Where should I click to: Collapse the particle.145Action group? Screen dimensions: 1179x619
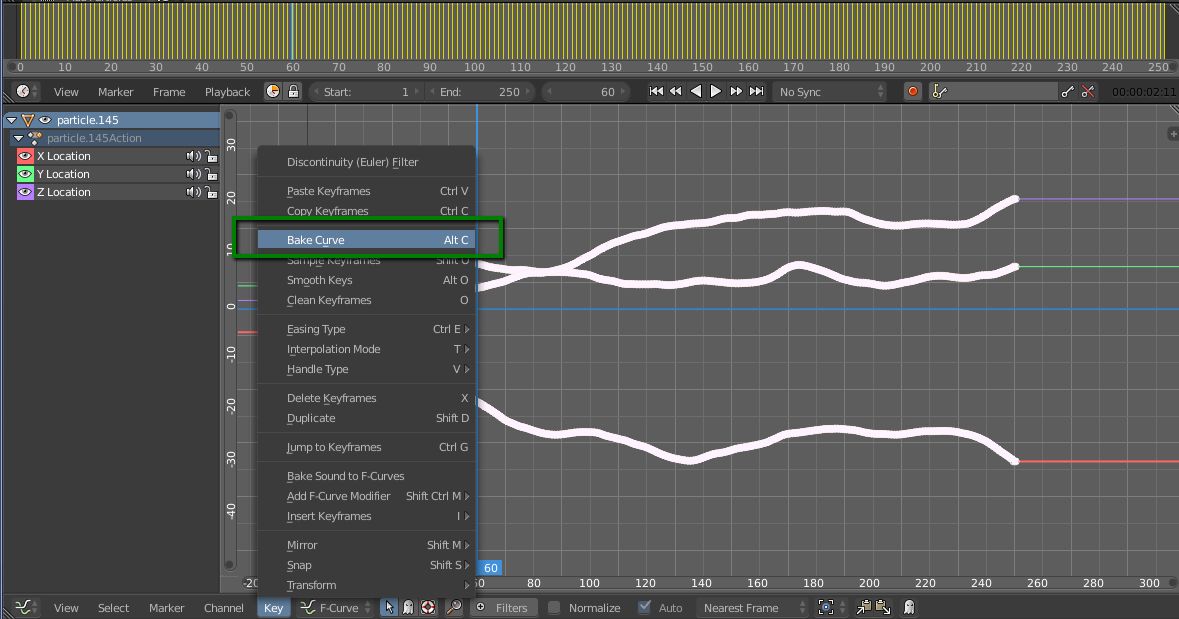click(19, 138)
